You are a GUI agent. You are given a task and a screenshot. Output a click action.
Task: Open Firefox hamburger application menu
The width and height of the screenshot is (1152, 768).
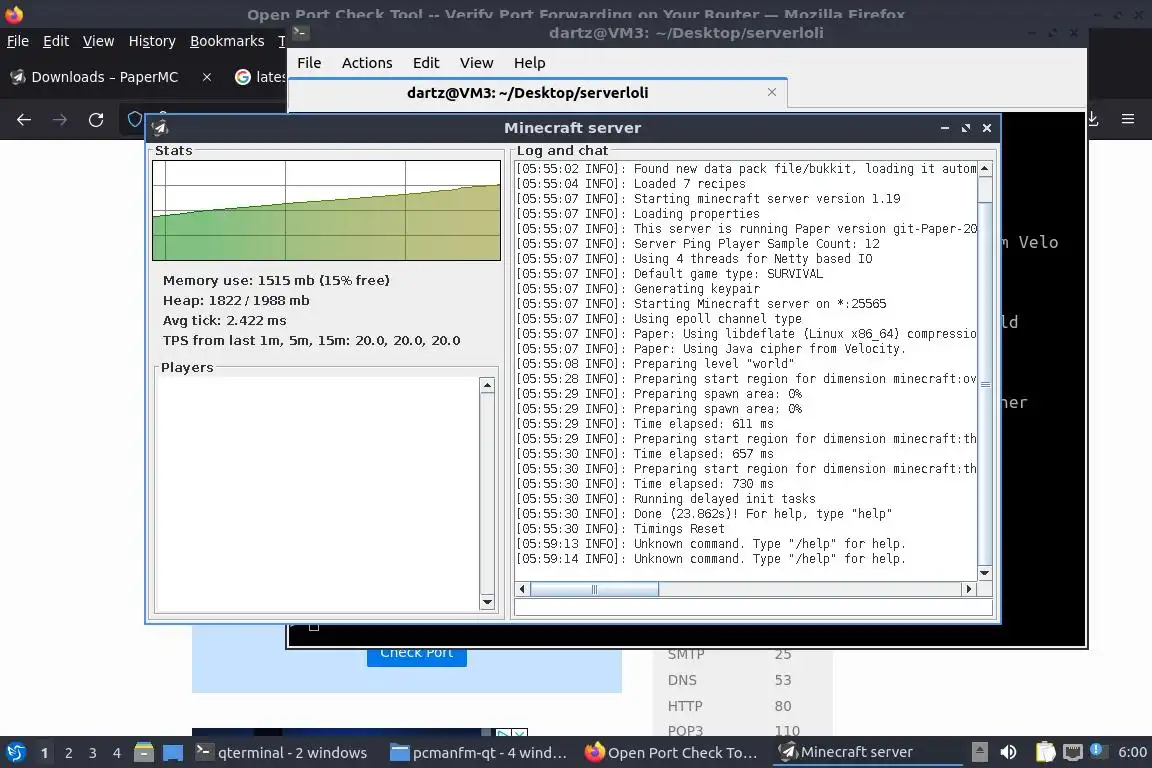[1128, 118]
